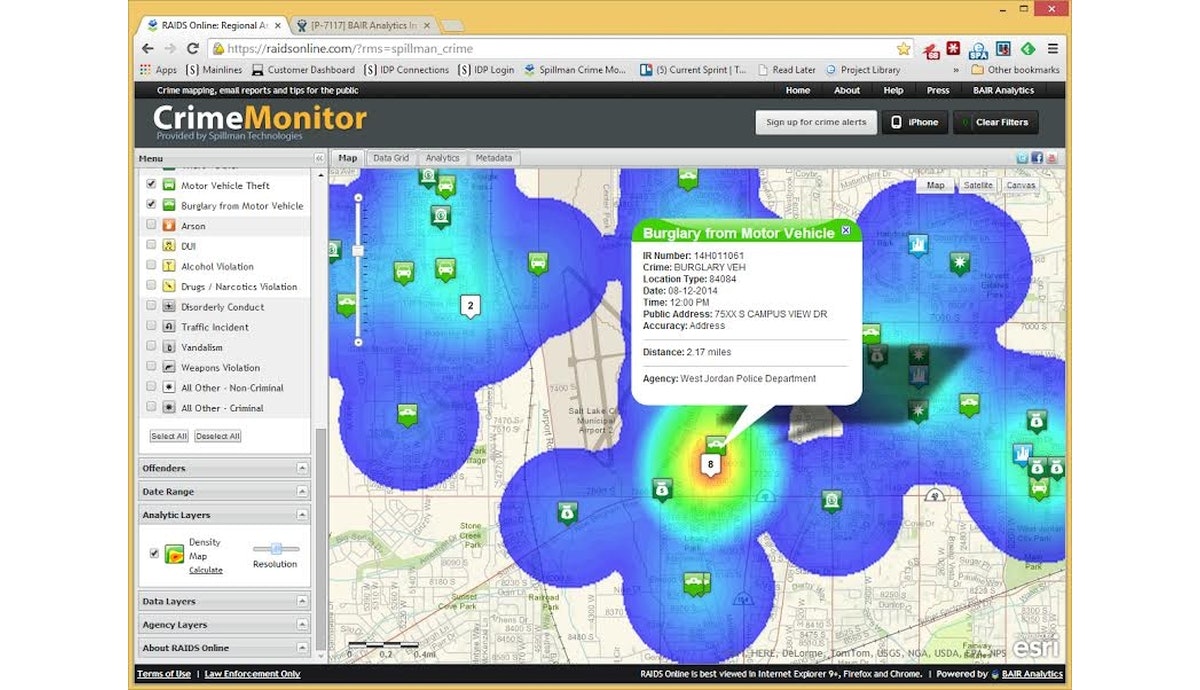Screen dimensions: 1200x690
Task: Collapse the Menu panel with double-arrow icon
Action: pos(320,158)
